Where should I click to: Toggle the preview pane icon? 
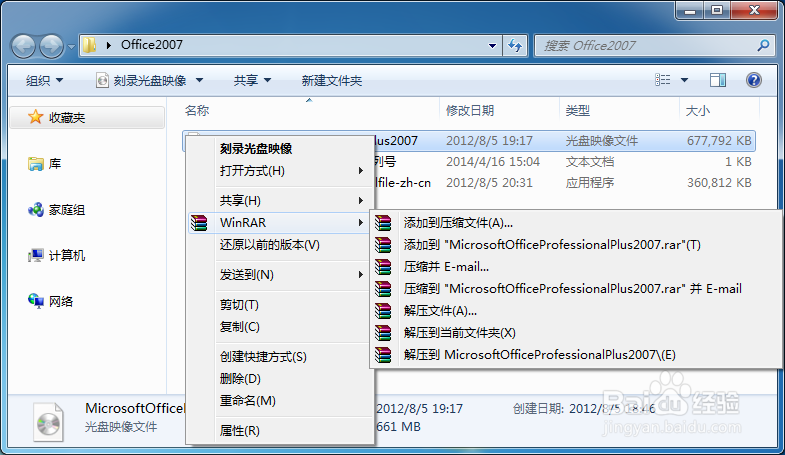point(718,80)
